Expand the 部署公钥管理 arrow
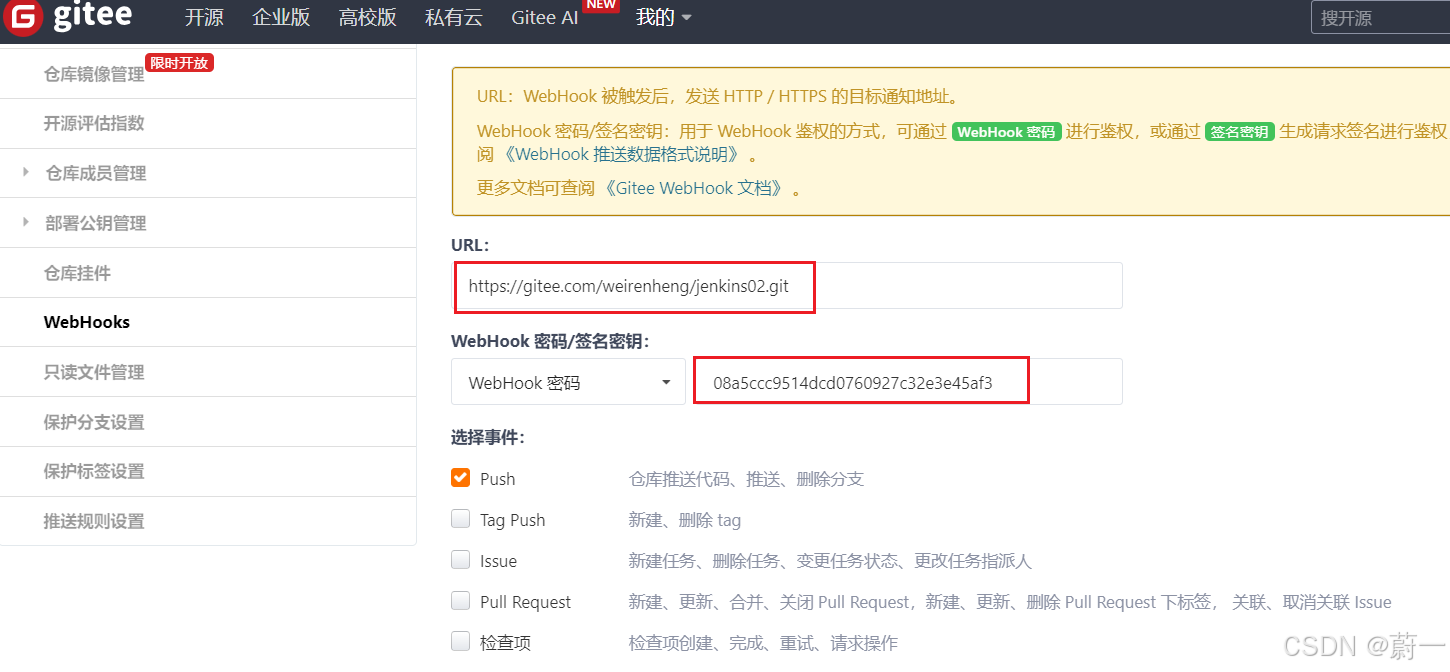Viewport: 1450px width, 672px height. [x=26, y=222]
